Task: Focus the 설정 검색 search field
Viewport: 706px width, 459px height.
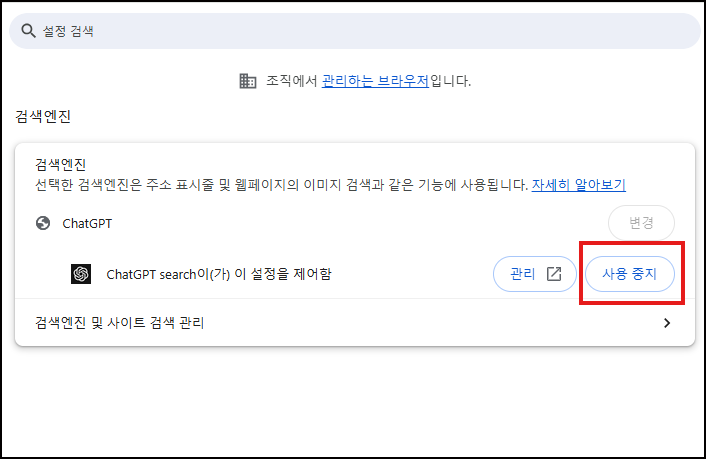Action: [x=354, y=31]
